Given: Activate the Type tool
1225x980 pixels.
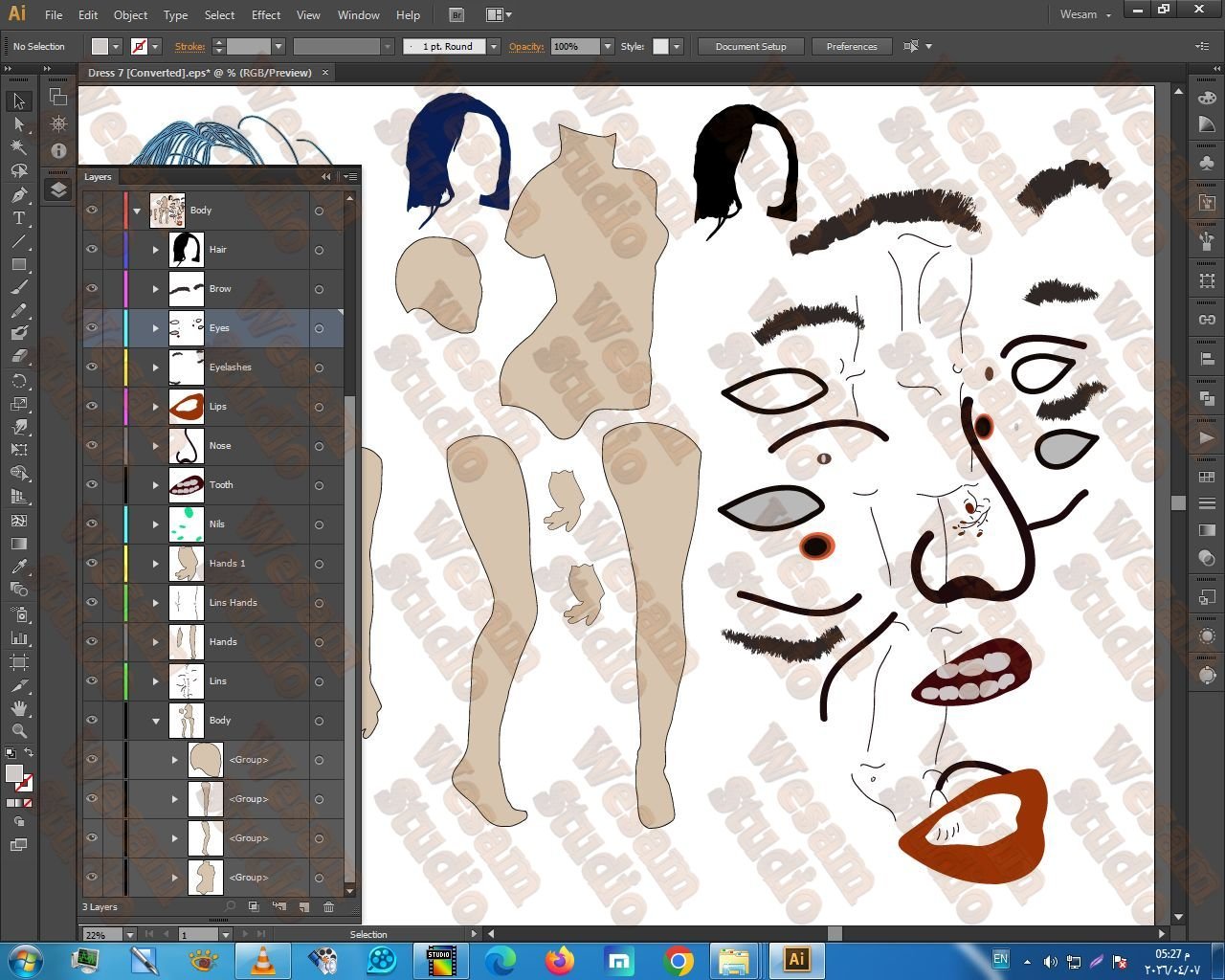Looking at the screenshot, I should point(19,218).
